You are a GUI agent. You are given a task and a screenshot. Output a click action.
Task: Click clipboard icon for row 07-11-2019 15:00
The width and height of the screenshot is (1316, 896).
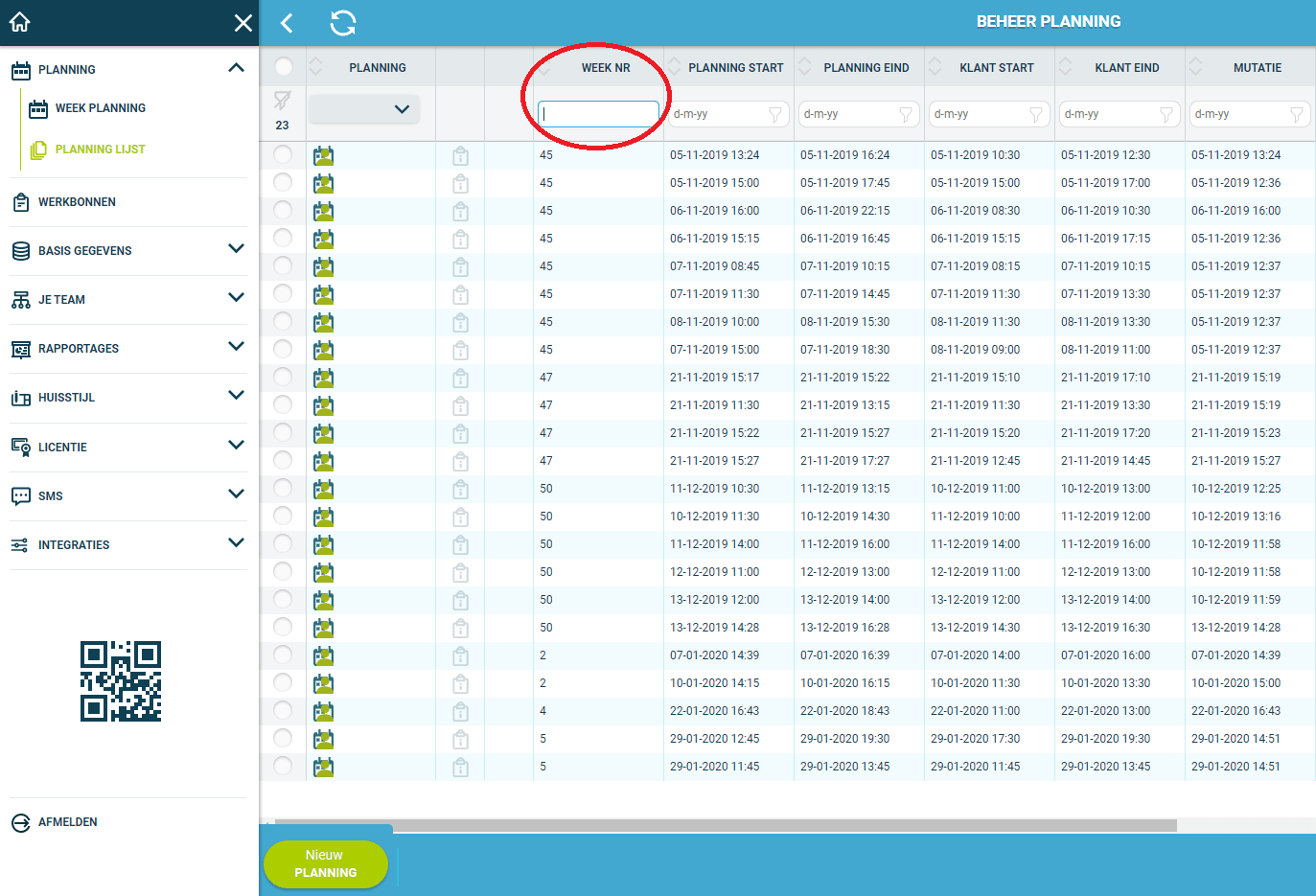click(x=461, y=350)
